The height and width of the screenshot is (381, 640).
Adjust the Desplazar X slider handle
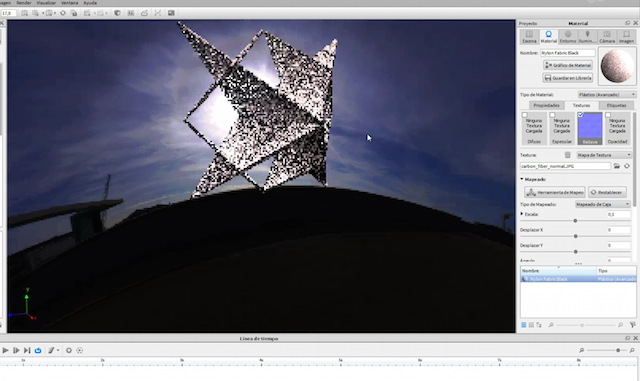[x=576, y=236]
